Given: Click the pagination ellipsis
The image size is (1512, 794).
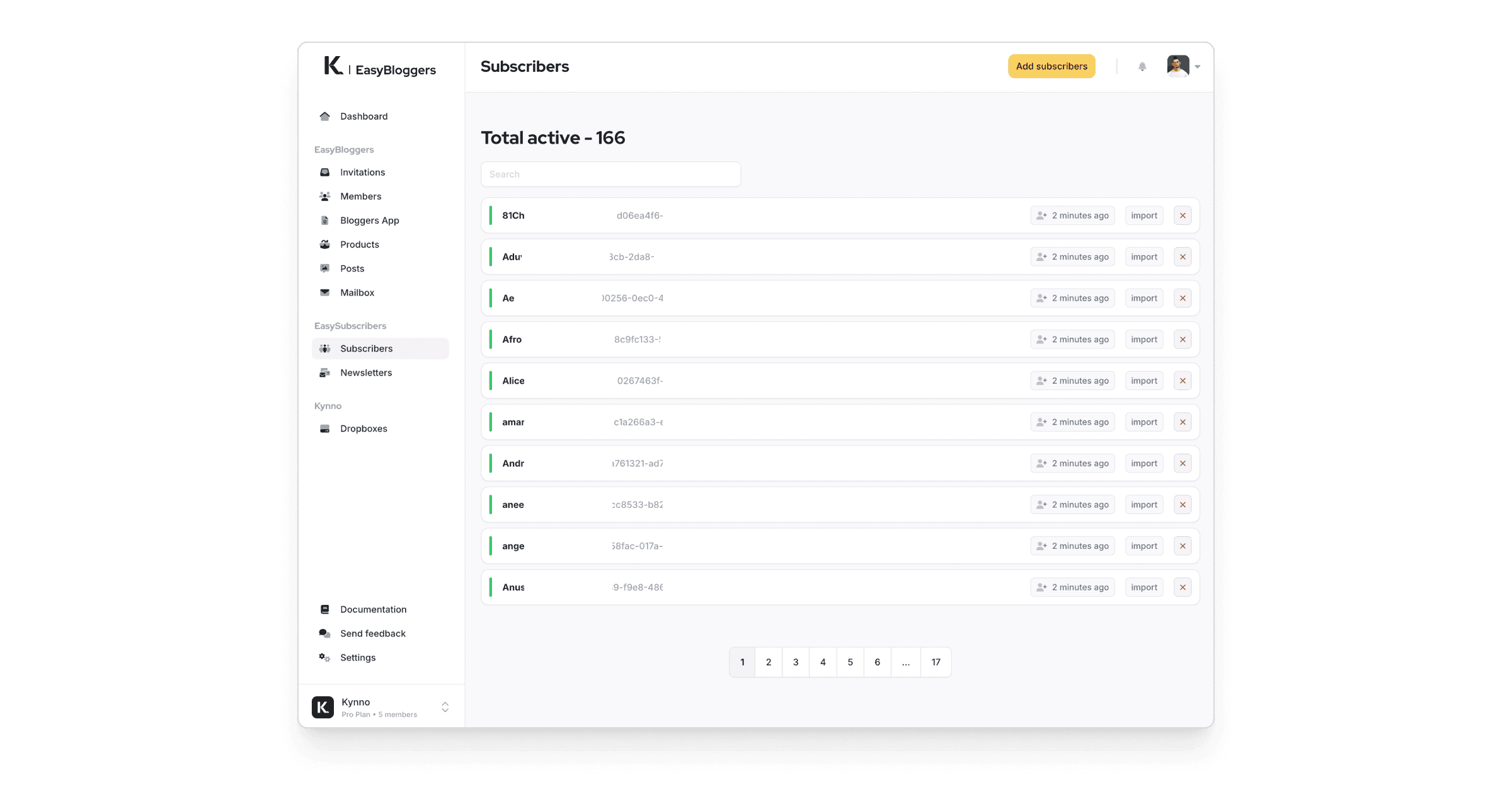Looking at the screenshot, I should click(905, 662).
